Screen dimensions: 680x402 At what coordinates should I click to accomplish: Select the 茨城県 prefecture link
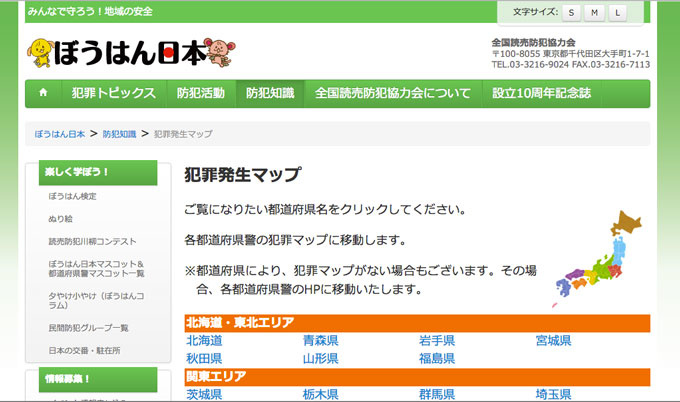coord(204,394)
